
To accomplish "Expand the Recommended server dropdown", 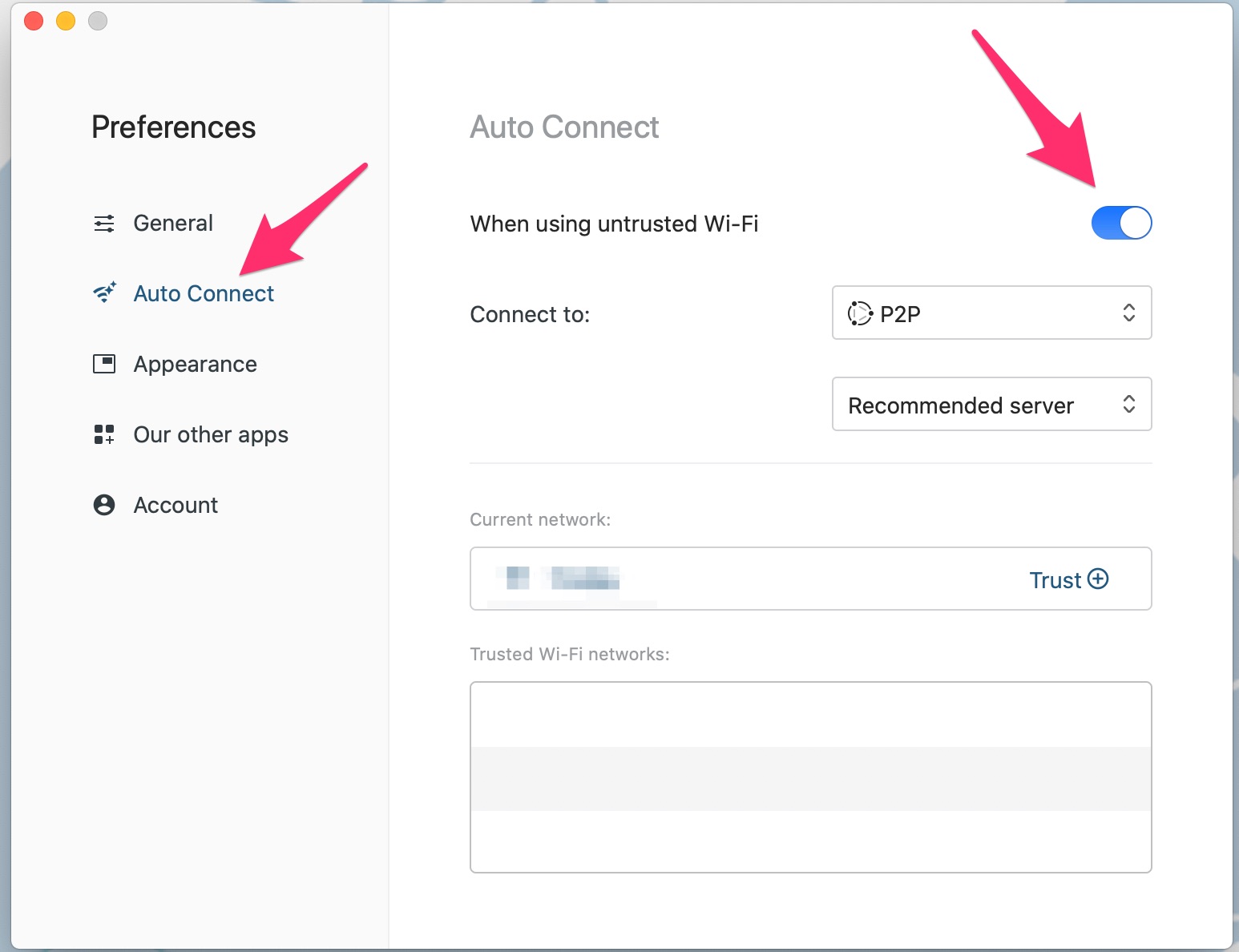I will (991, 405).
